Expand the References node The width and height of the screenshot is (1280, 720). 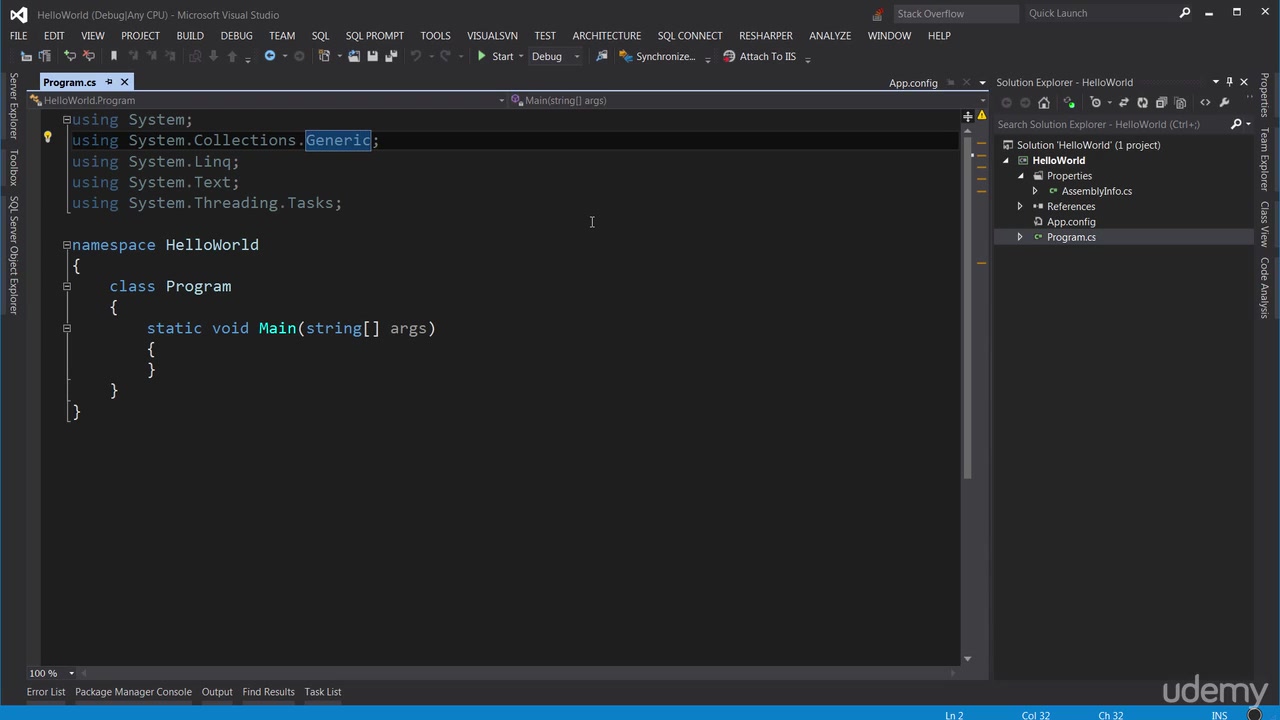[x=1020, y=207]
